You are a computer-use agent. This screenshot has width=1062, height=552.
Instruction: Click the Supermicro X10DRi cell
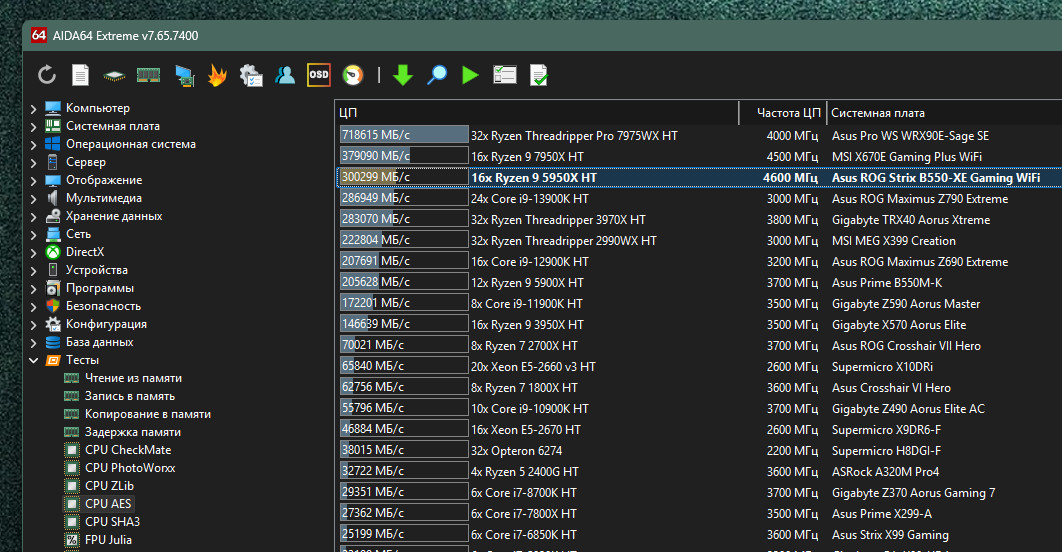point(882,366)
